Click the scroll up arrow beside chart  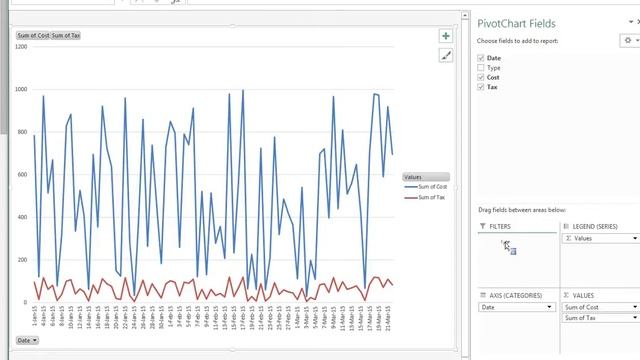pos(465,16)
